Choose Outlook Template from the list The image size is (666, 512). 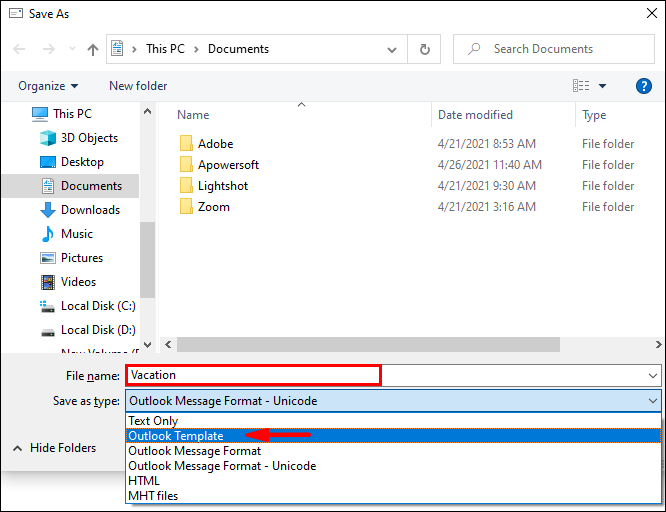pos(176,436)
